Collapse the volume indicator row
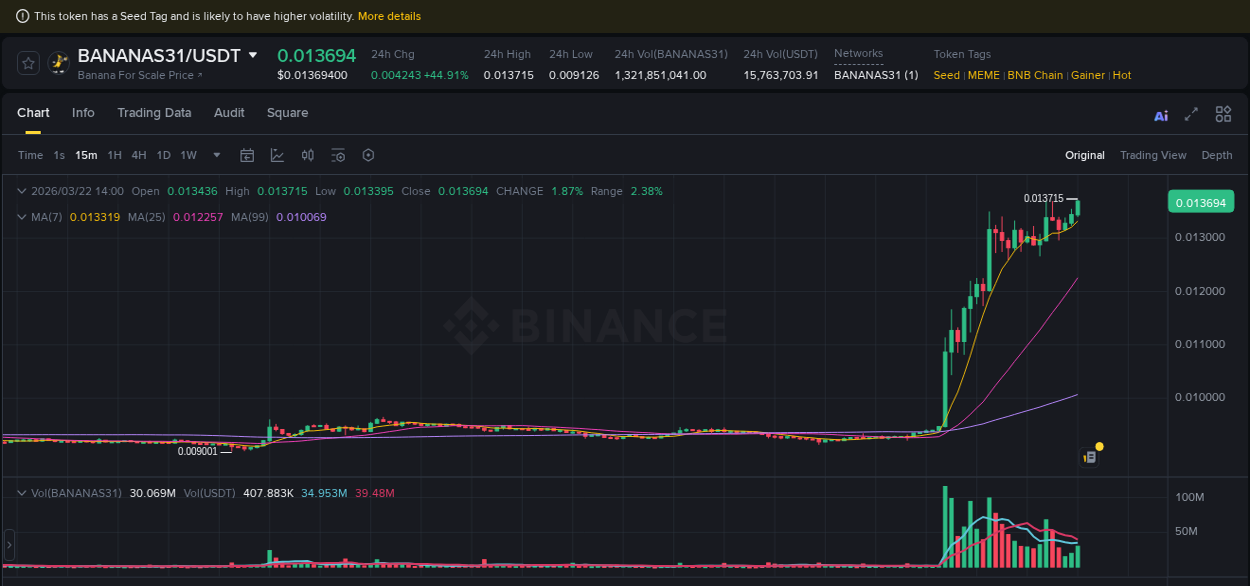This screenshot has width=1250, height=586. pyautogui.click(x=21, y=492)
